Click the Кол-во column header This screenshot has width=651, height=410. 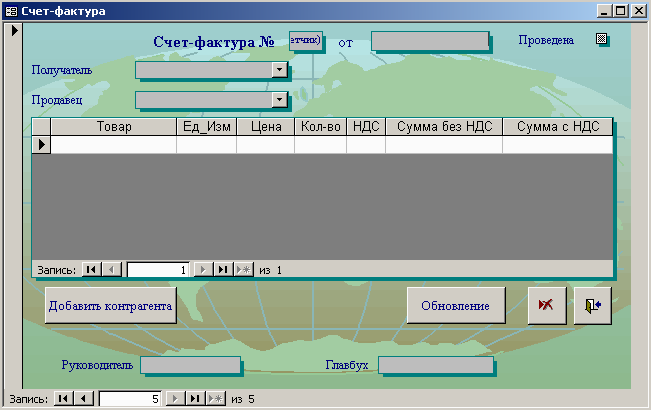coord(321,127)
